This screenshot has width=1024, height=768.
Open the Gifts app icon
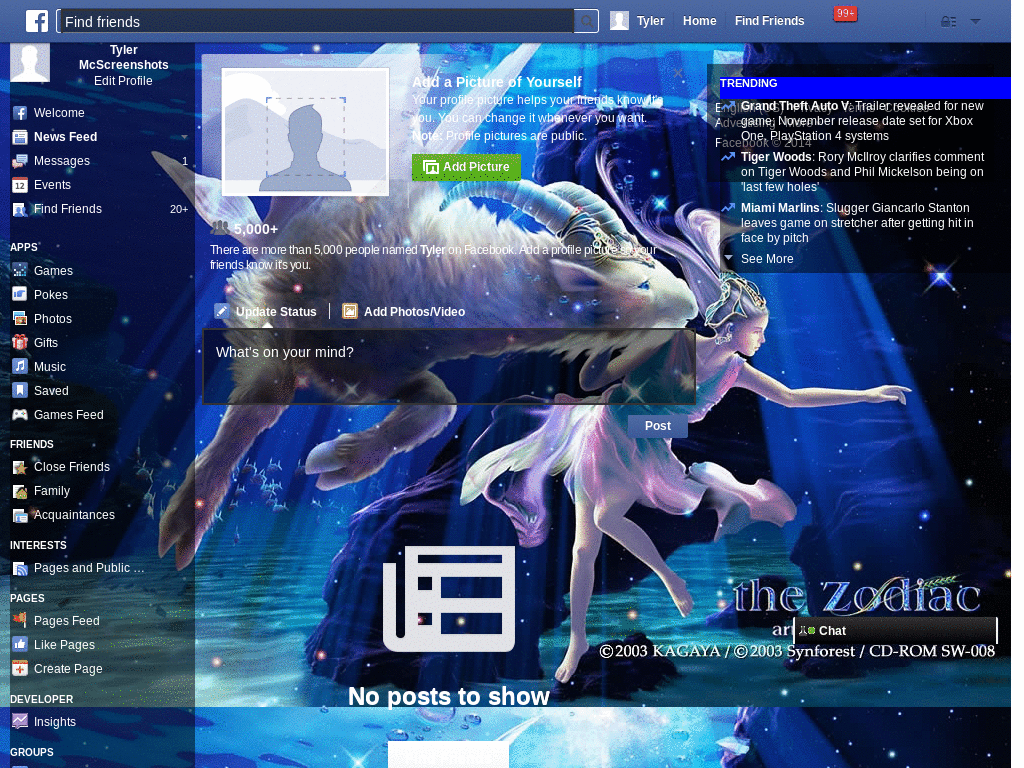[20, 343]
